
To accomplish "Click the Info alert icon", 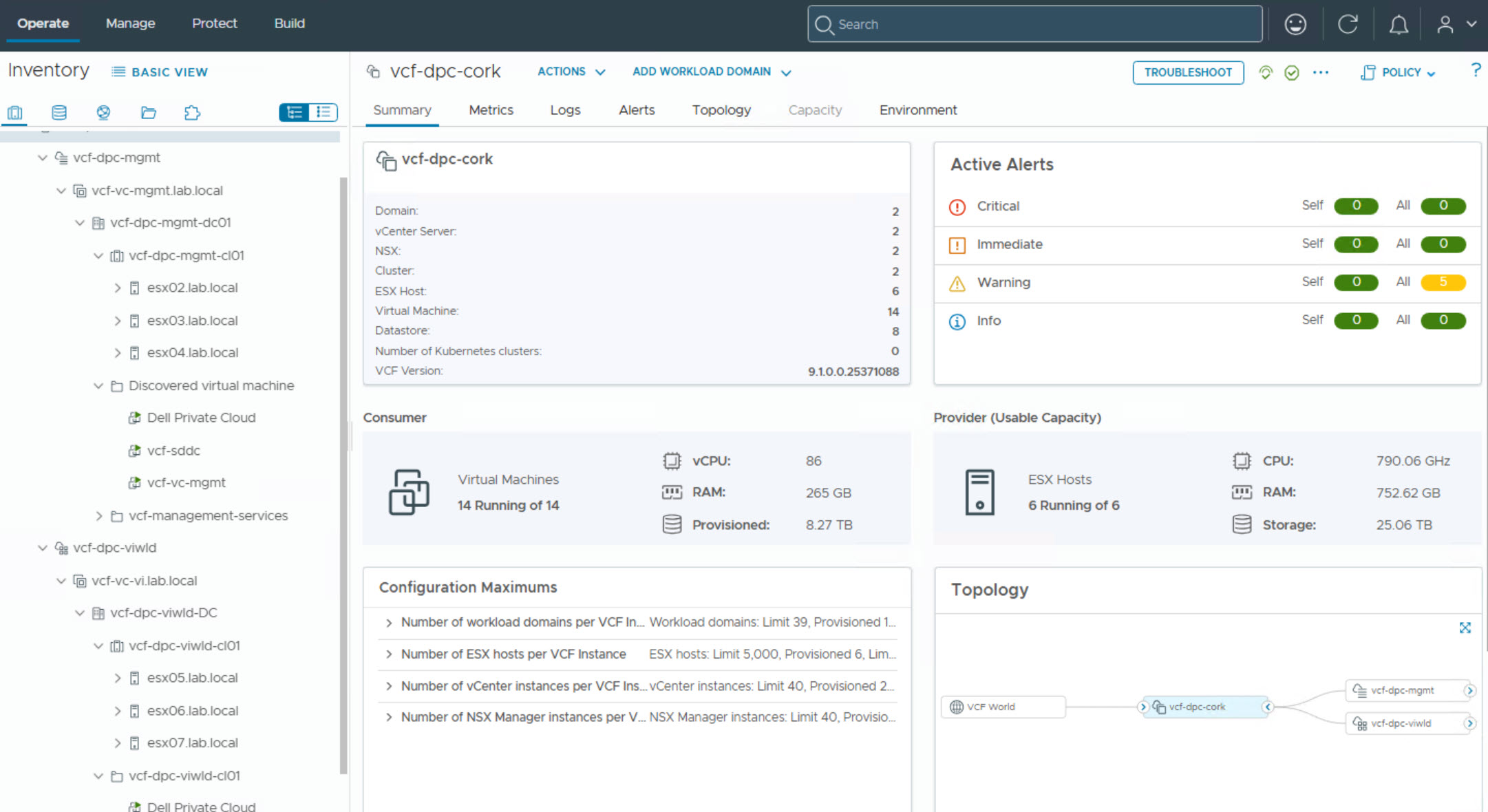I will (957, 321).
